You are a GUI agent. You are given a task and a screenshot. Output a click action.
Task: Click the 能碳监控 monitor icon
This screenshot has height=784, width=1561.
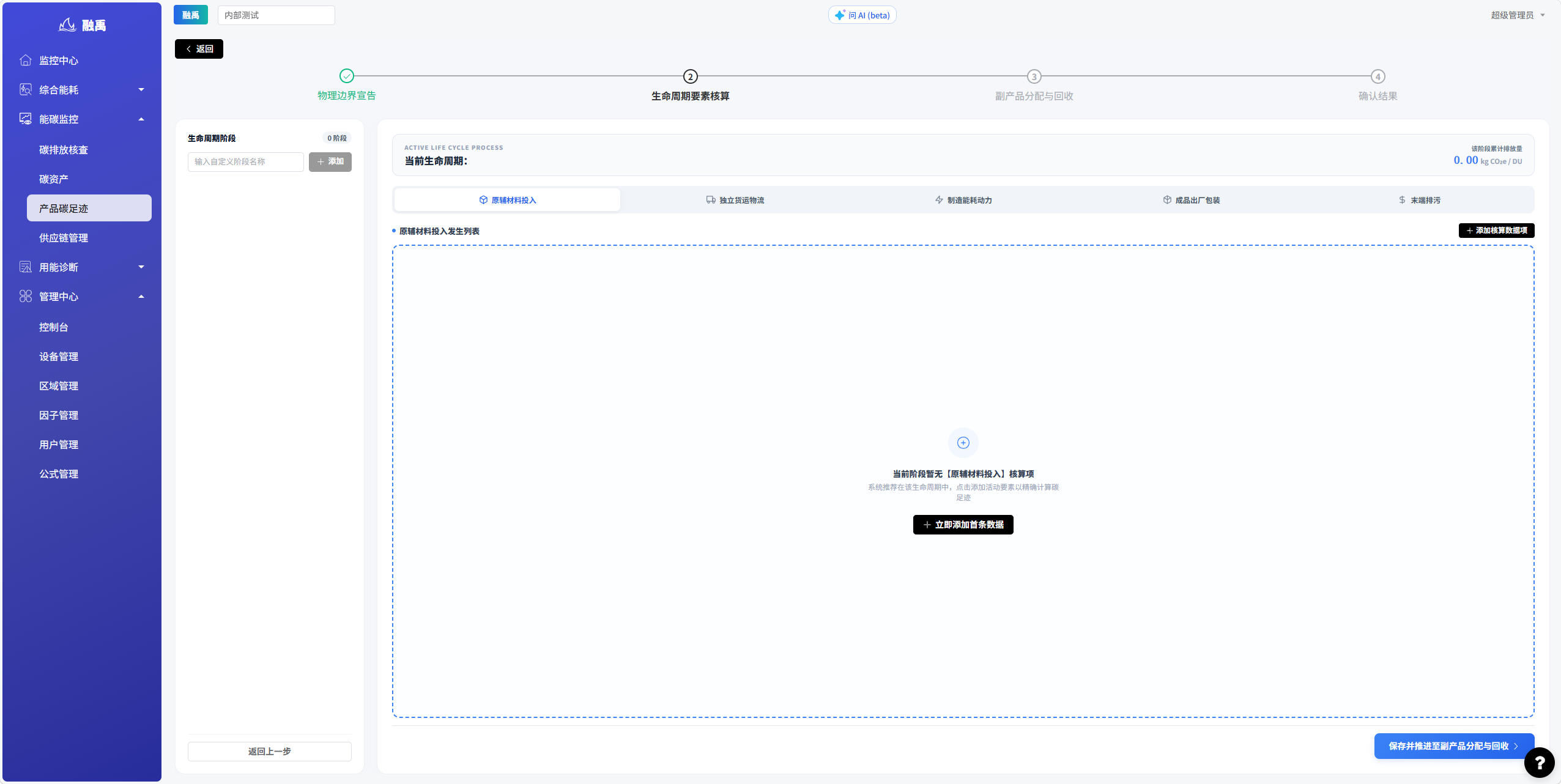(x=26, y=119)
